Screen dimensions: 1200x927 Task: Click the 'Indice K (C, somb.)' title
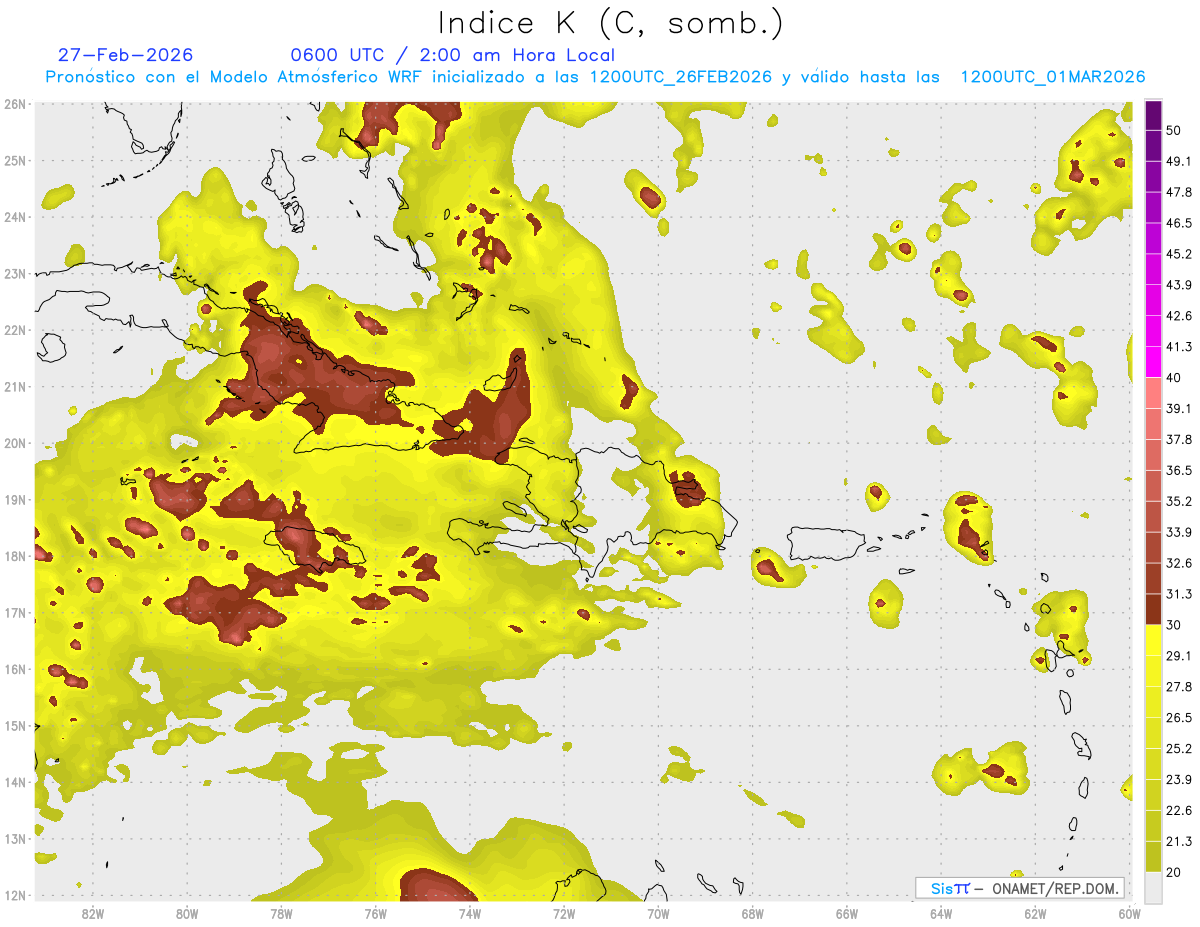pos(610,23)
